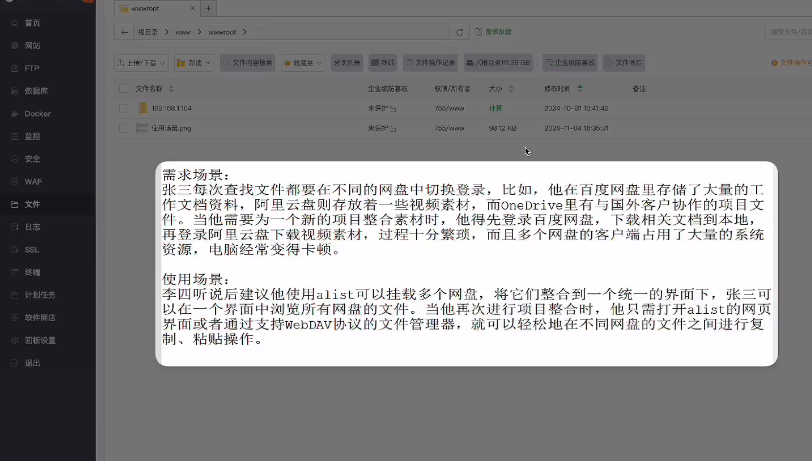Go back with the left arrow button

(x=124, y=32)
